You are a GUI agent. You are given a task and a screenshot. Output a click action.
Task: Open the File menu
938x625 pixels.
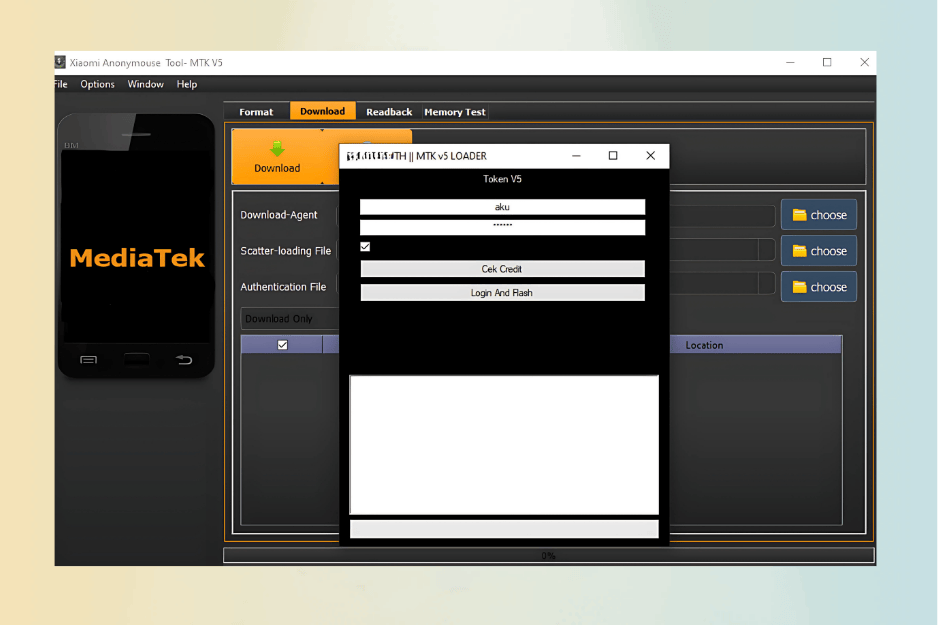(61, 84)
